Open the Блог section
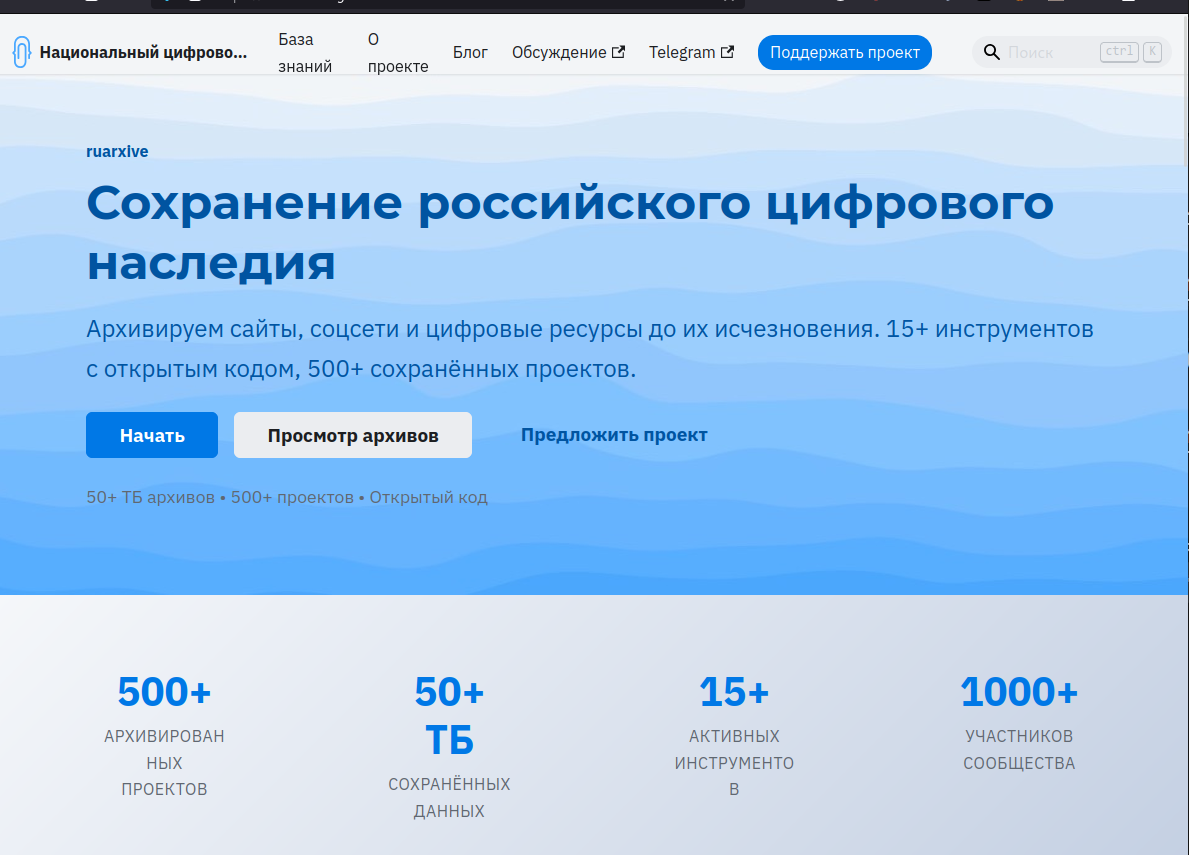This screenshot has width=1189, height=855. [470, 53]
